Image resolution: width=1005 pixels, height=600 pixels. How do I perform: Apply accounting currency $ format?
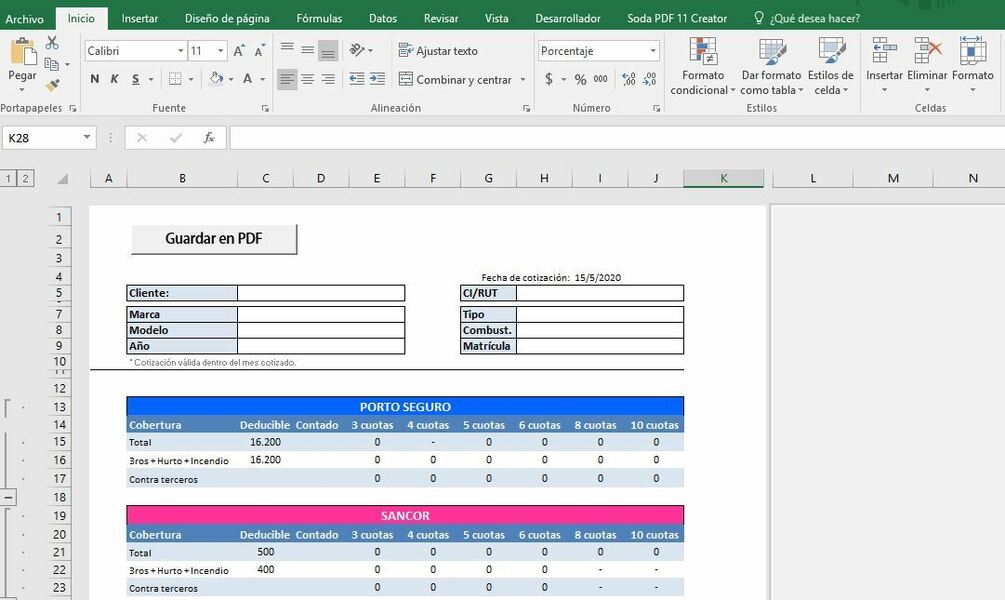(549, 79)
